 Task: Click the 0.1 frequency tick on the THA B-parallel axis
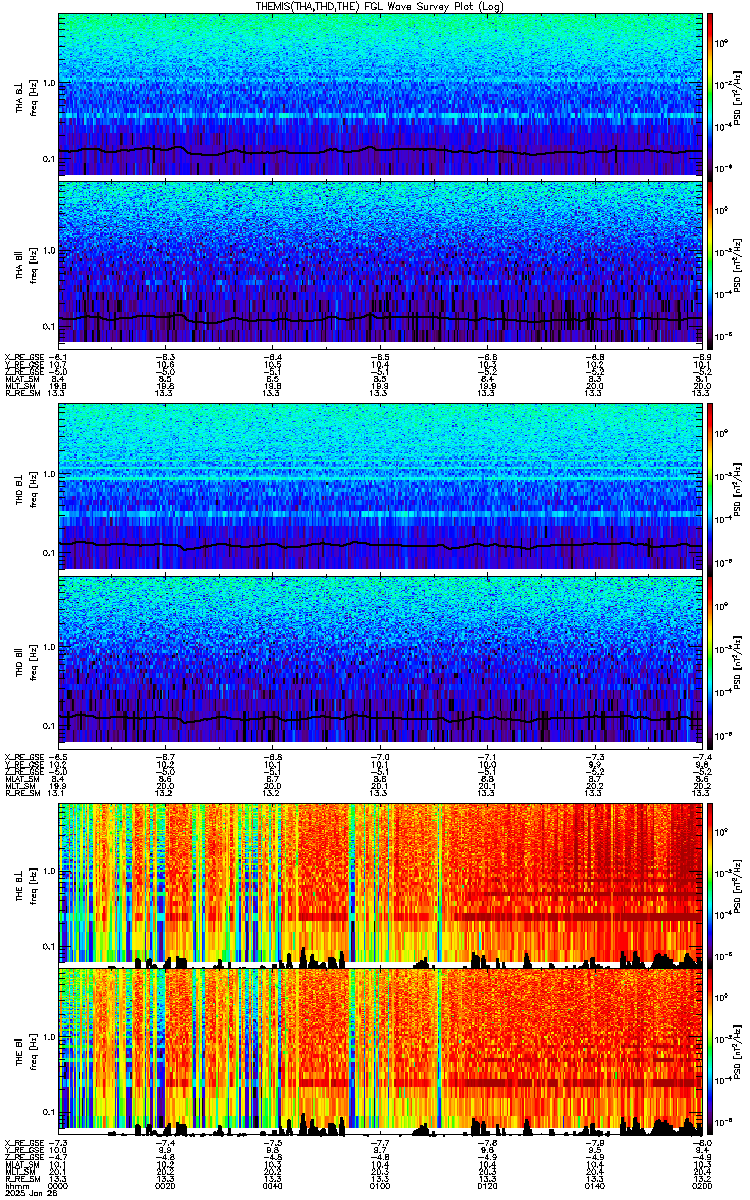coord(48,327)
